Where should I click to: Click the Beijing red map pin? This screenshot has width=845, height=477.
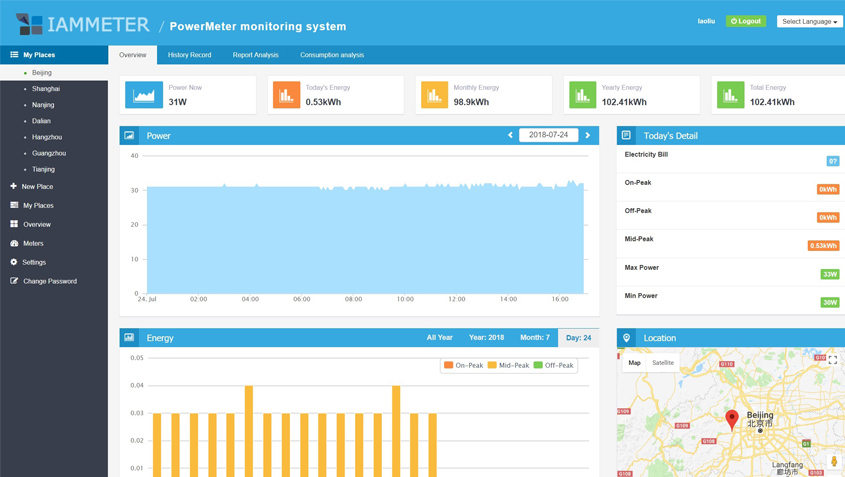point(732,419)
